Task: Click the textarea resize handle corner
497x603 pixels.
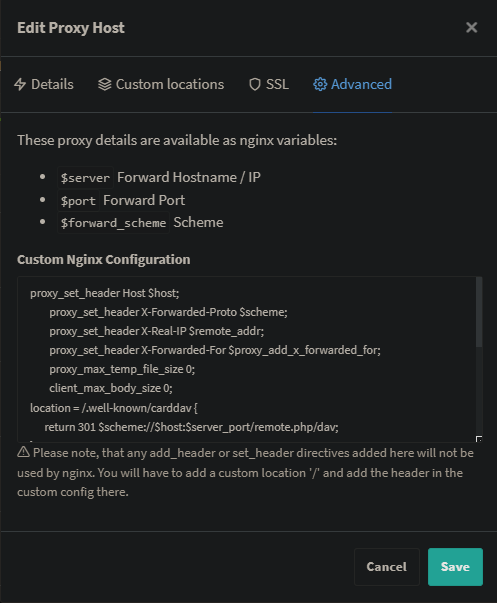Action: point(479,439)
